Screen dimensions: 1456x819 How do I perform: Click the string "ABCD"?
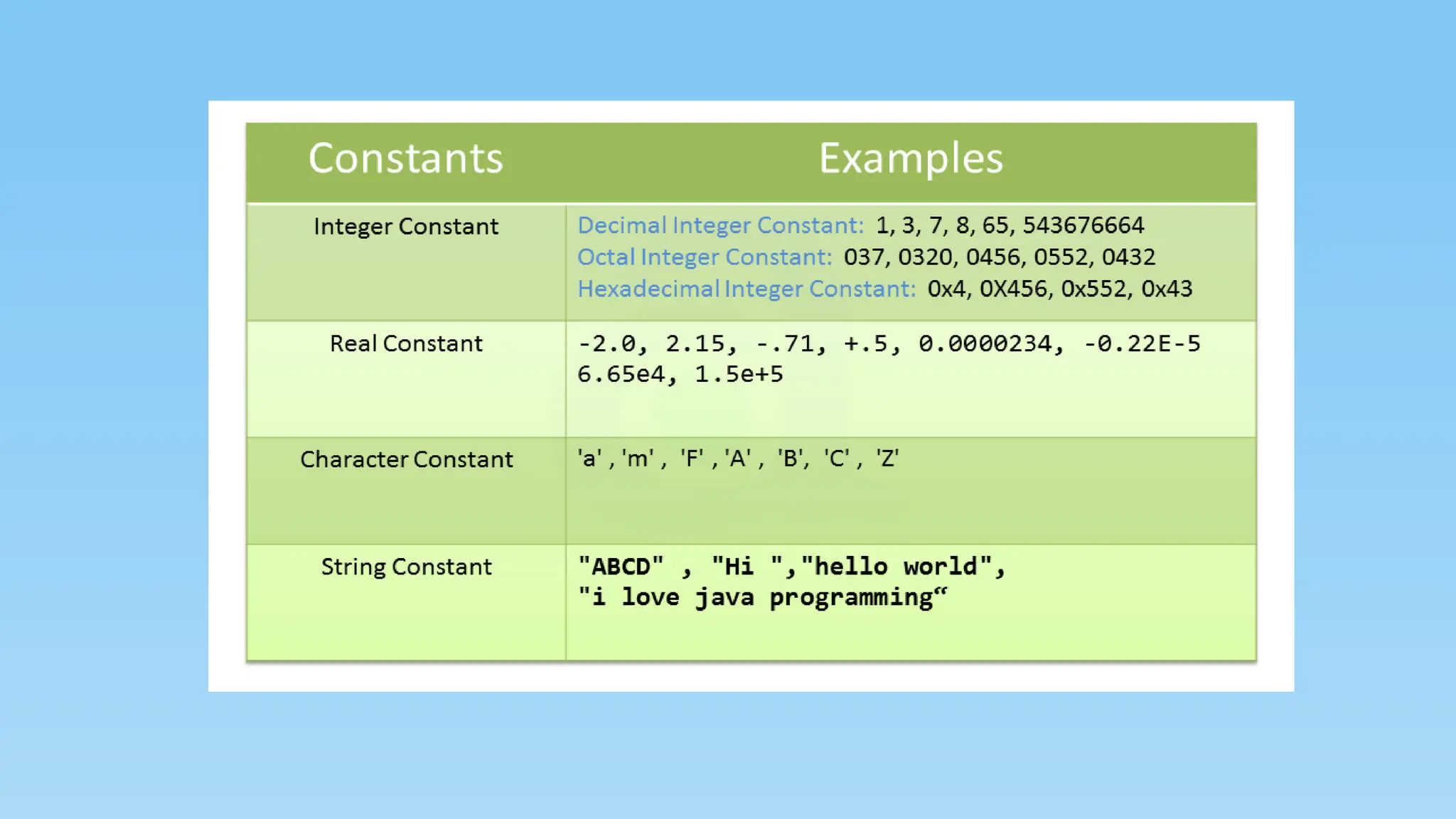point(621,567)
